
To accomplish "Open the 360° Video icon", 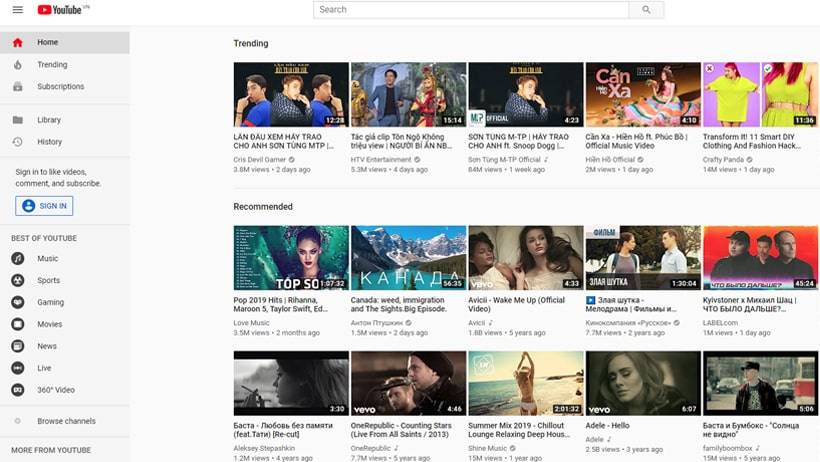I will click(17, 390).
